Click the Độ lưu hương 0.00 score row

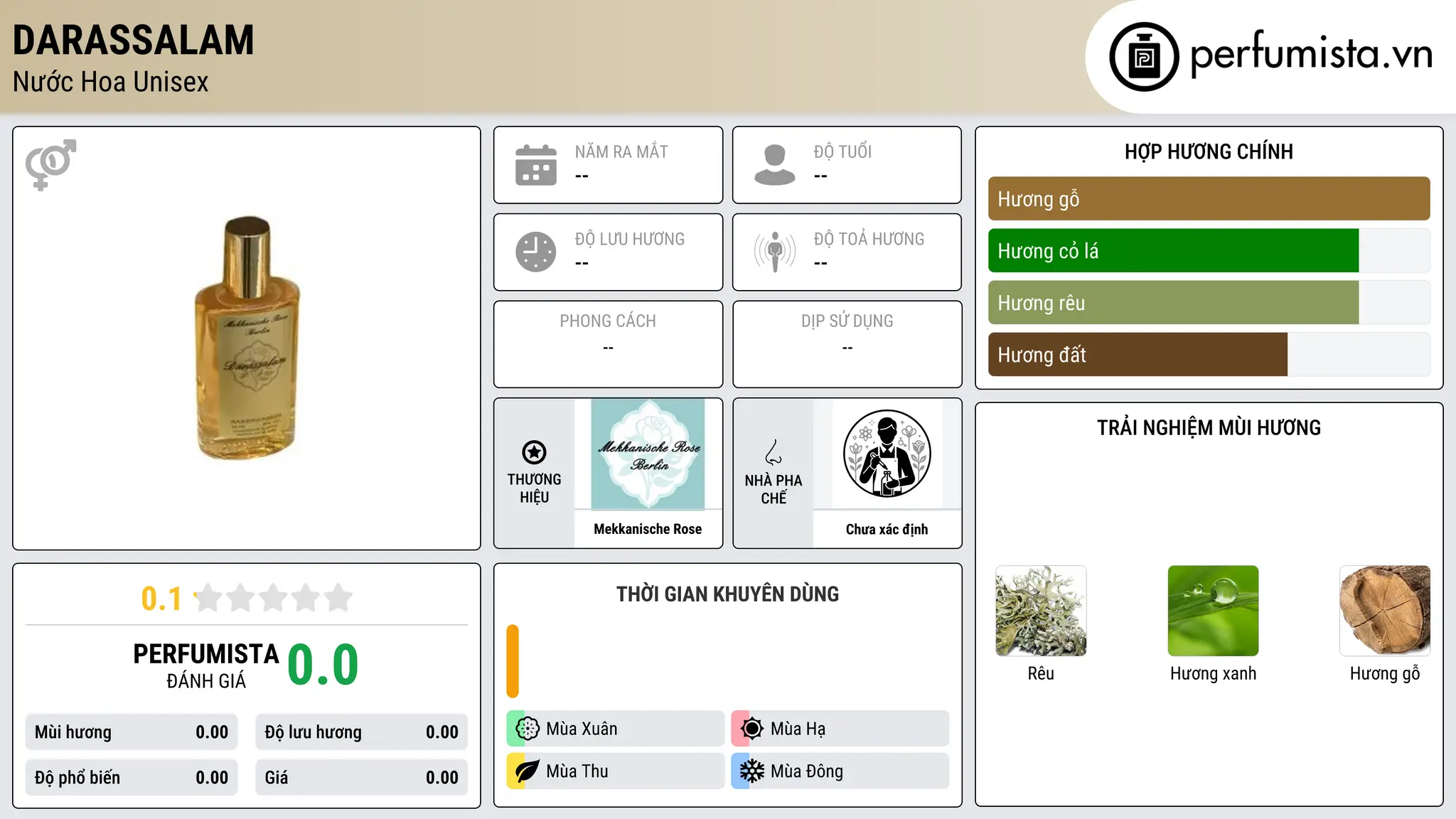[361, 732]
